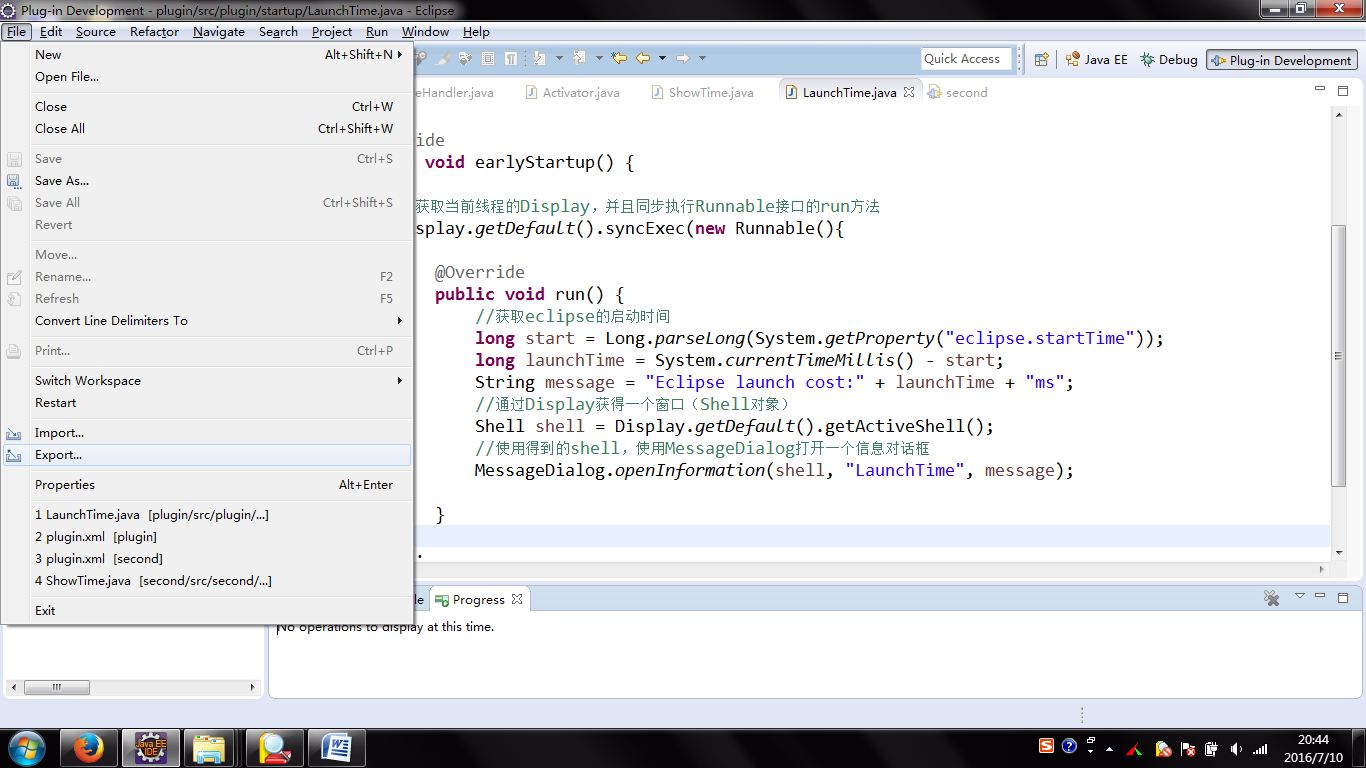Open Firefox from the taskbar

tap(89, 747)
